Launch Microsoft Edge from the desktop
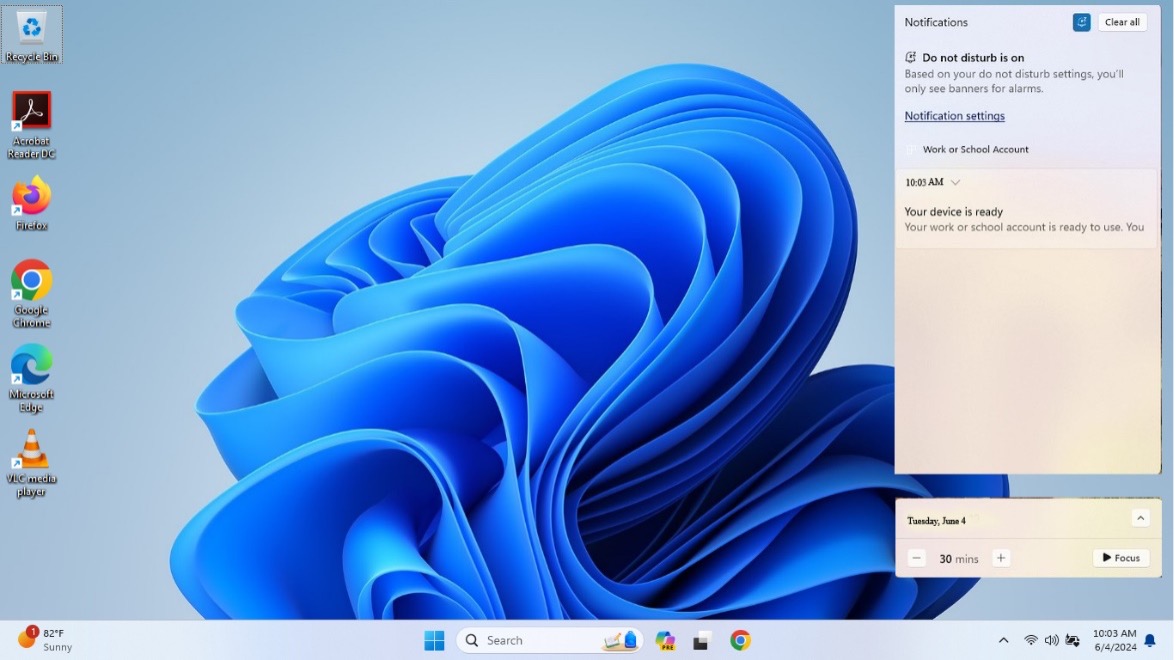The width and height of the screenshot is (1176, 660). tap(31, 366)
